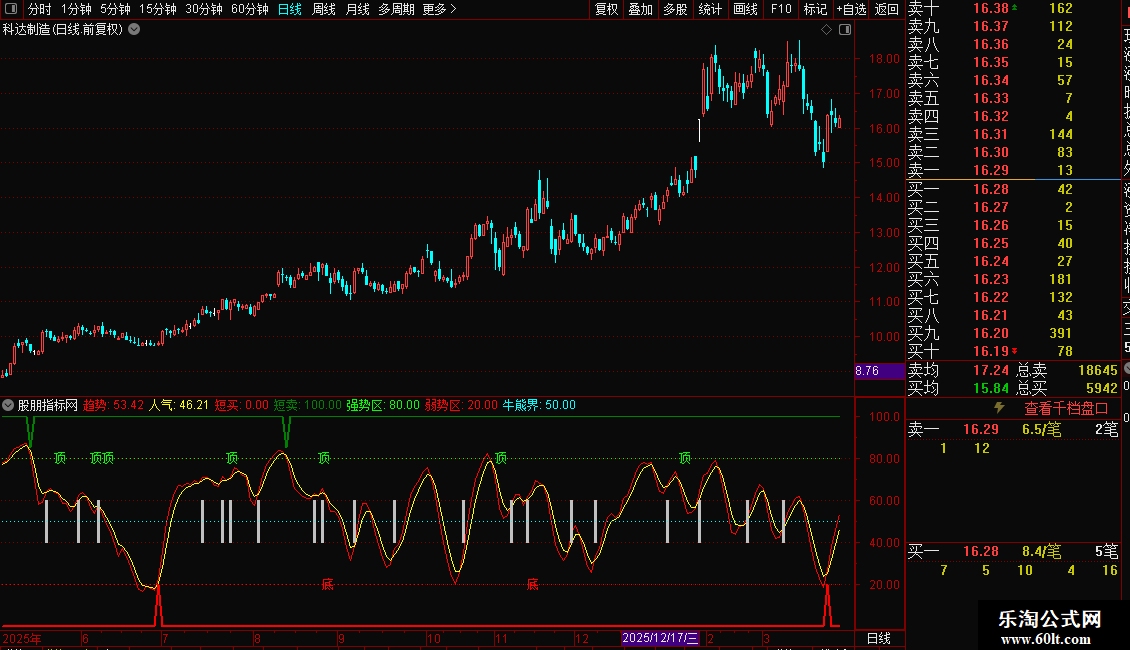Click the diamond icon above the price axis
This screenshot has width=1130, height=650.
click(827, 30)
